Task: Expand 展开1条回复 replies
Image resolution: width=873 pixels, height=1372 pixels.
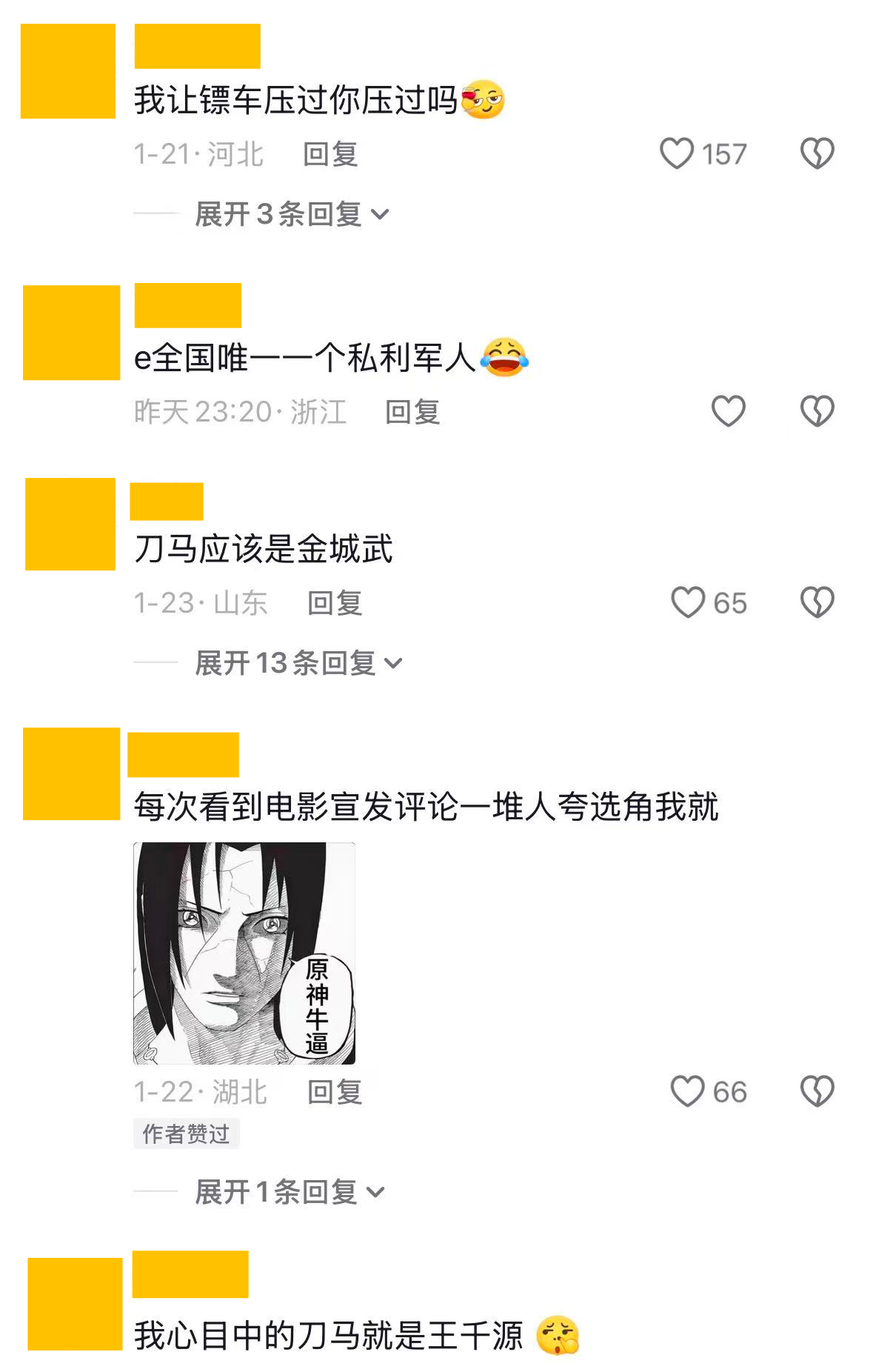Action: (x=290, y=1192)
